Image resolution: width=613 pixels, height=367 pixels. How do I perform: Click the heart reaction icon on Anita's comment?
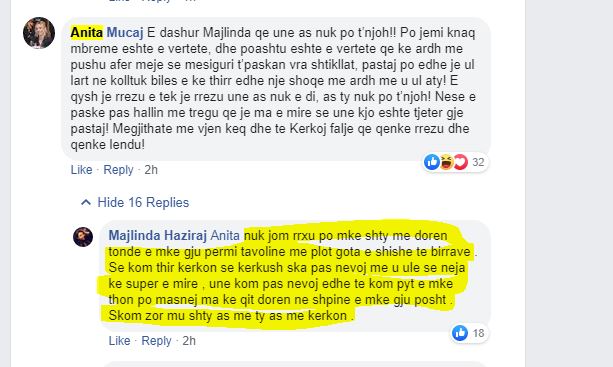point(460,162)
